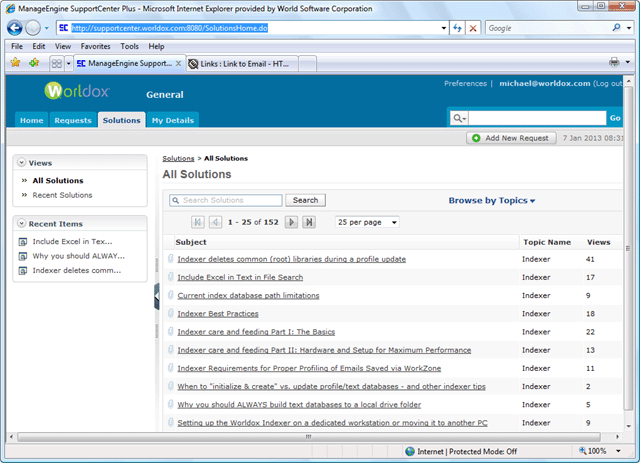
Task: Open the File menu
Action: [17, 46]
